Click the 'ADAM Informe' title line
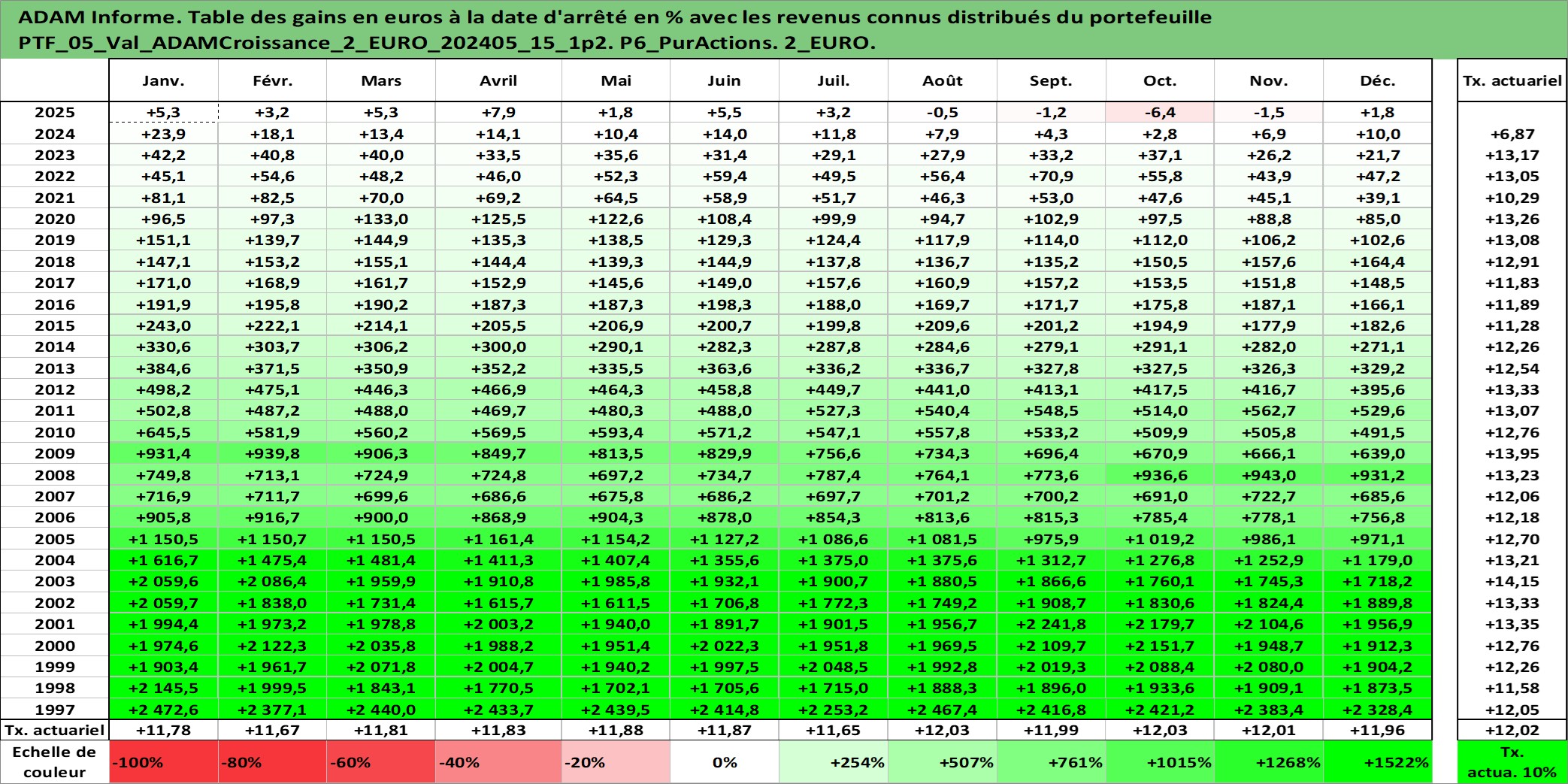The image size is (1568, 784). 615,17
